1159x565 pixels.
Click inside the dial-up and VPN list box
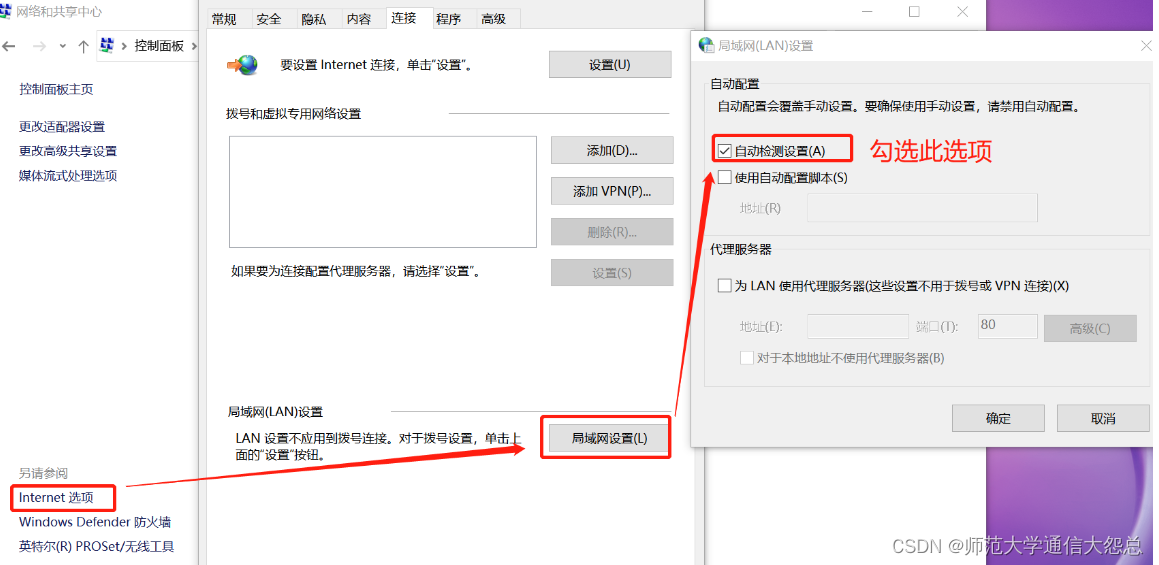point(383,192)
